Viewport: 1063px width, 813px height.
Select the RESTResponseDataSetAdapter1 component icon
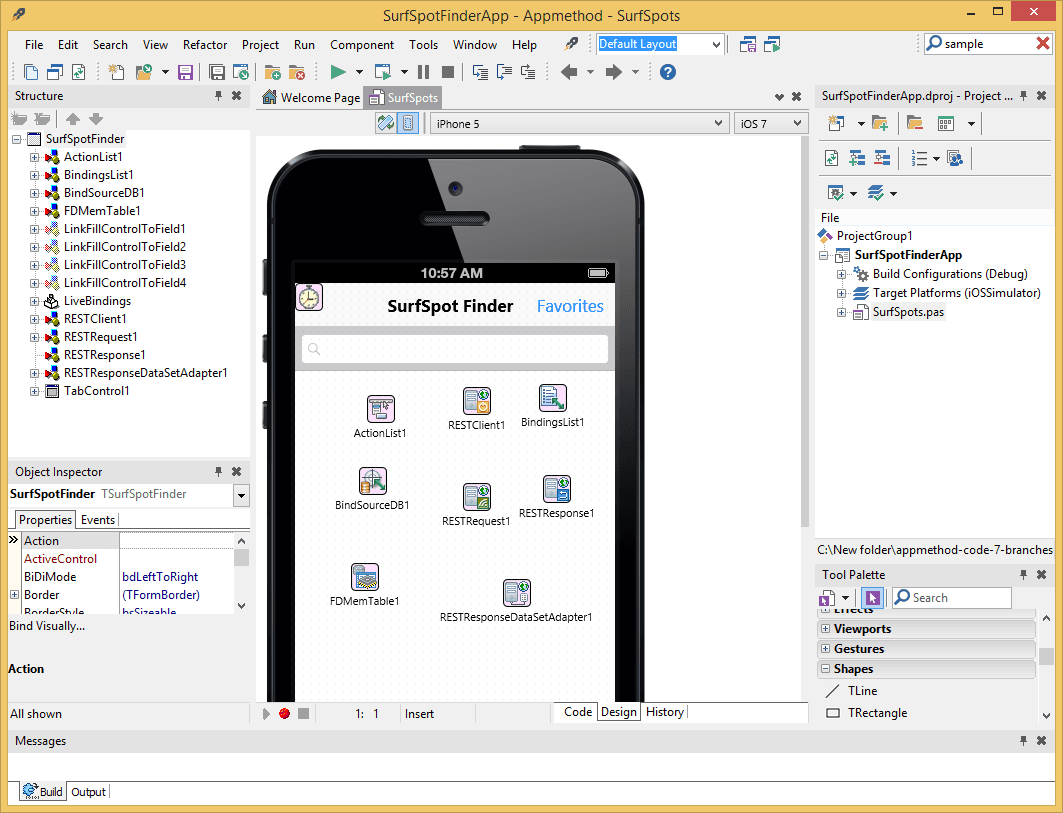(517, 593)
